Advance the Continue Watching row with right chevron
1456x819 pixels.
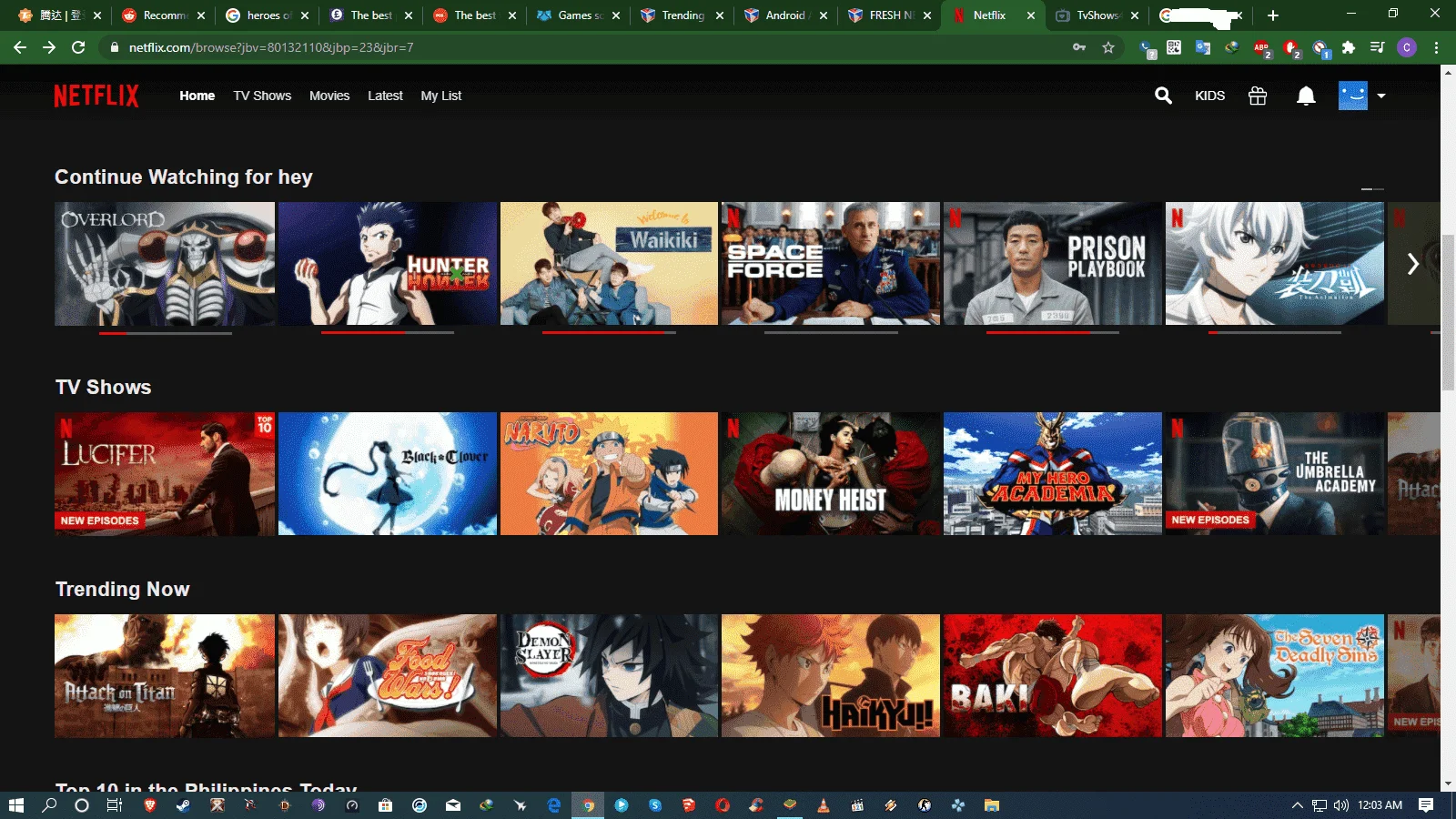[1413, 264]
